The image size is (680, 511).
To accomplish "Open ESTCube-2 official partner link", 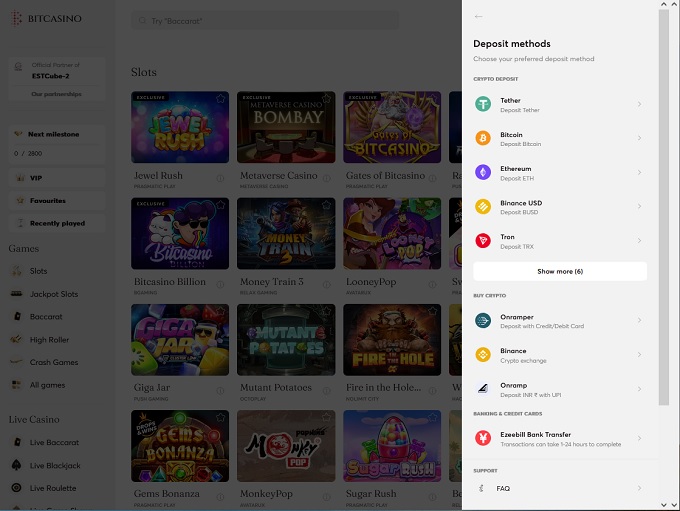I will (x=50, y=76).
